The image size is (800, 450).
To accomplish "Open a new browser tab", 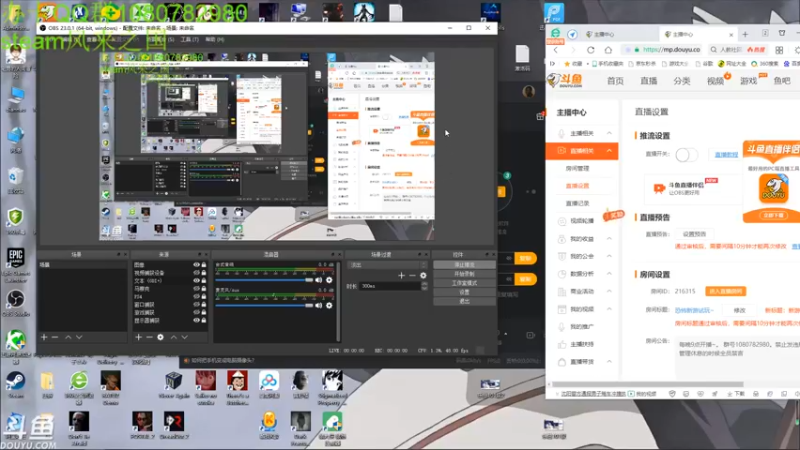I will click(745, 34).
